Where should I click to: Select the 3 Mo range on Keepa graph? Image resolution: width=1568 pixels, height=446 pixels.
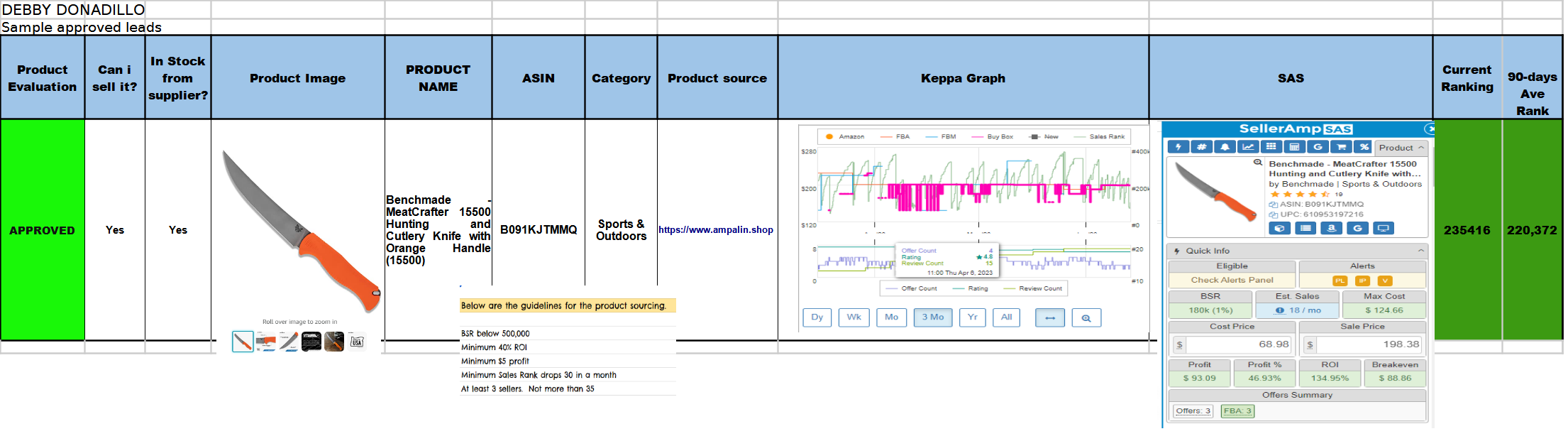pos(932,317)
